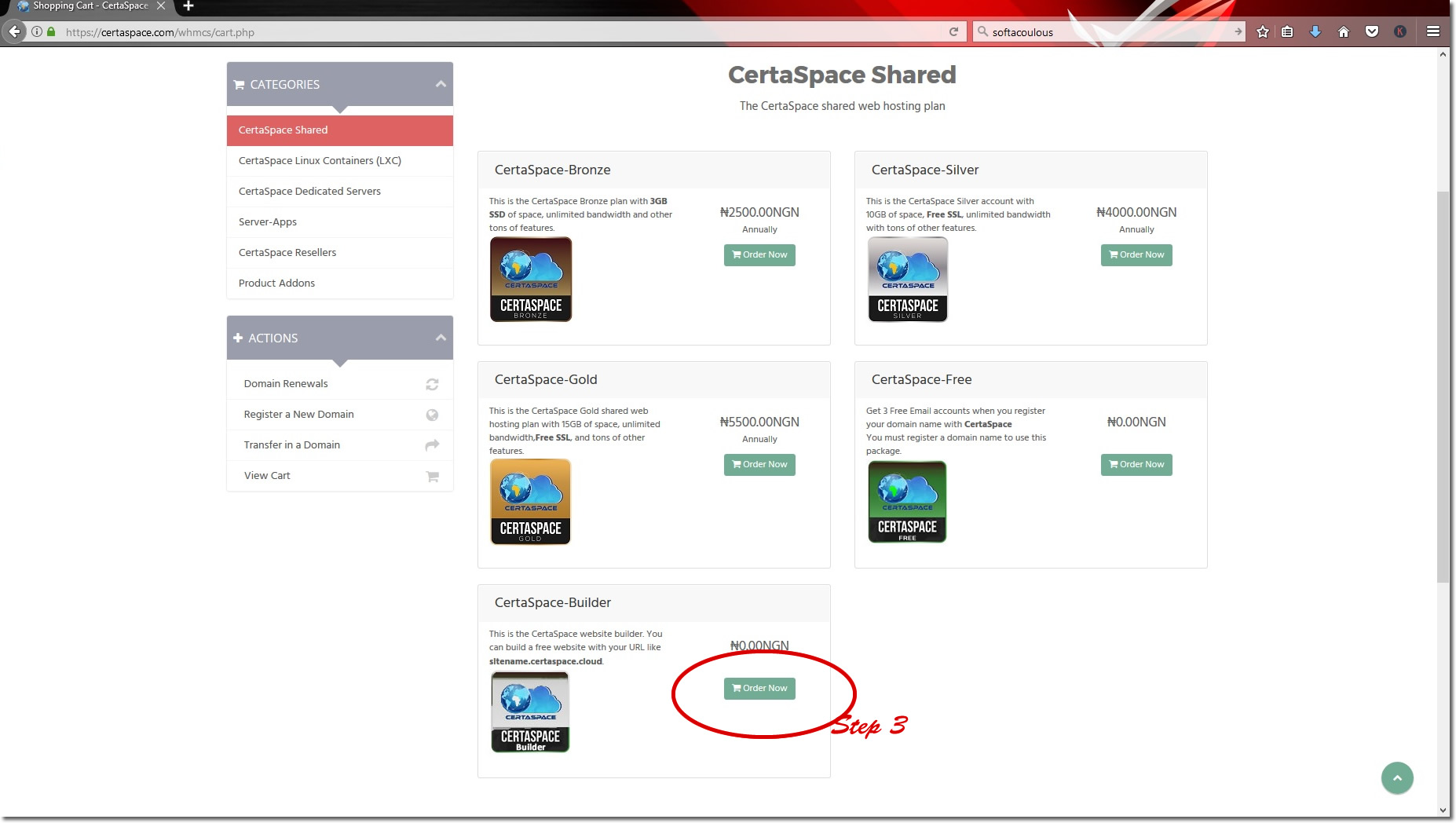This screenshot has height=823, width=1456.
Task: Order the CertaSpace-Gold plan
Action: (x=759, y=465)
